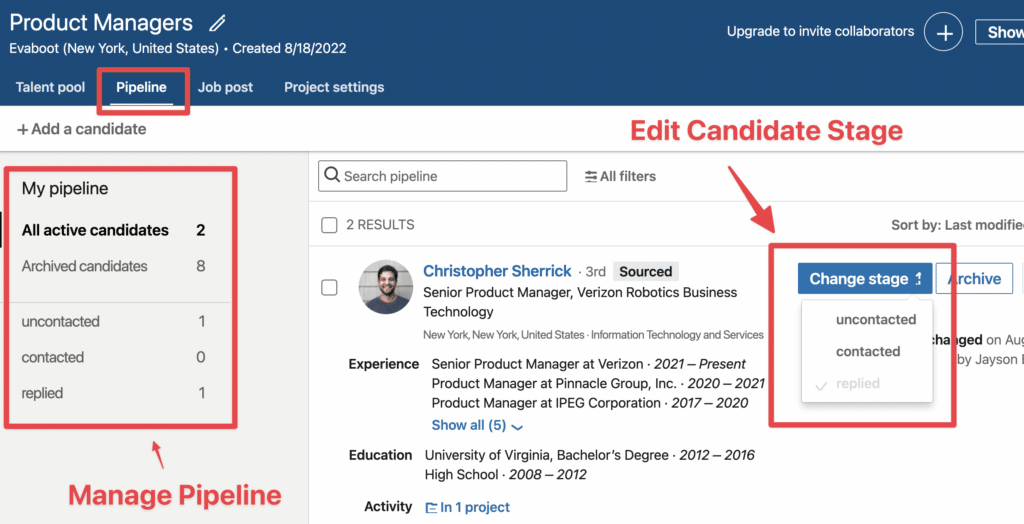Go to the Project settings tab
This screenshot has height=524, width=1024.
[334, 88]
